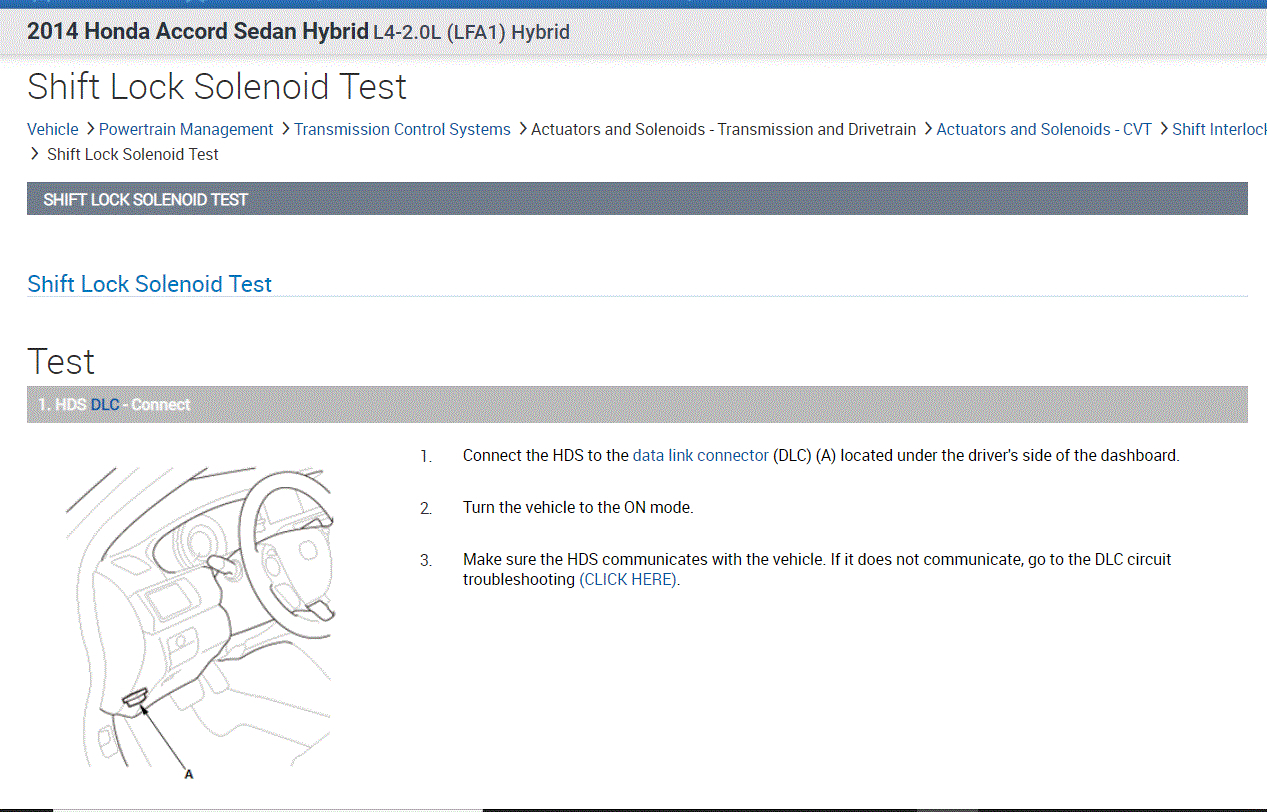Click the chevron before Powertrain Management
The image size is (1267, 812).
(89, 129)
